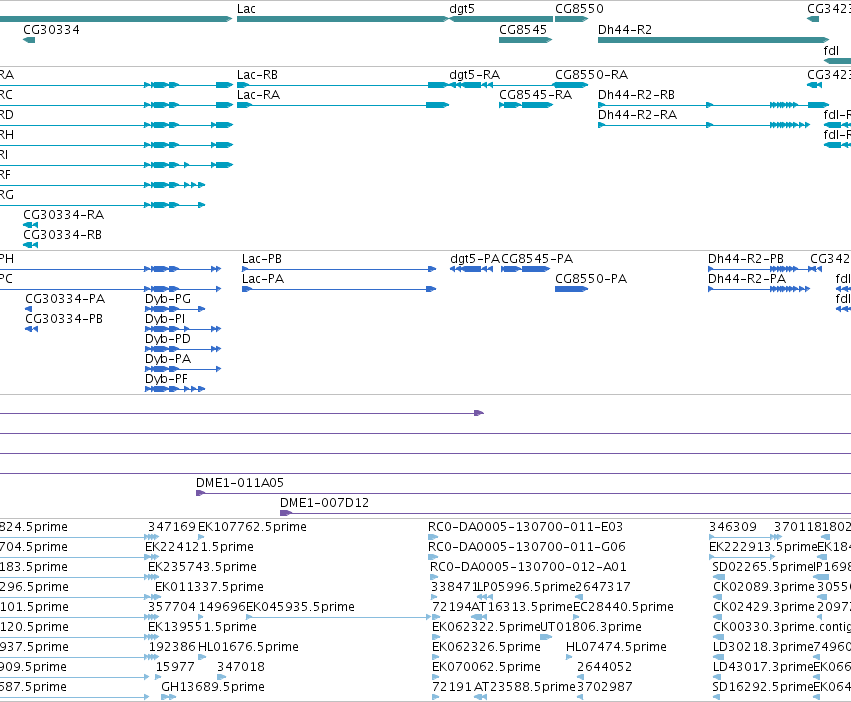The height and width of the screenshot is (702, 851).
Task: Click EST LD30218.3prime
Action: click(763, 647)
